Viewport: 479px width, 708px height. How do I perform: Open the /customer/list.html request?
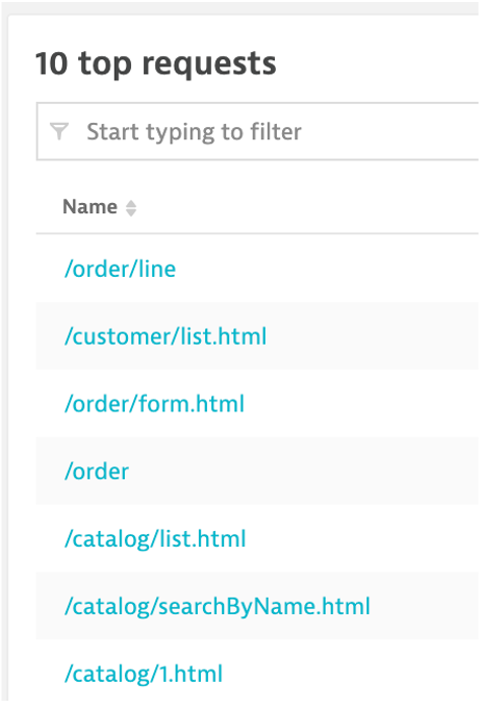coord(166,336)
